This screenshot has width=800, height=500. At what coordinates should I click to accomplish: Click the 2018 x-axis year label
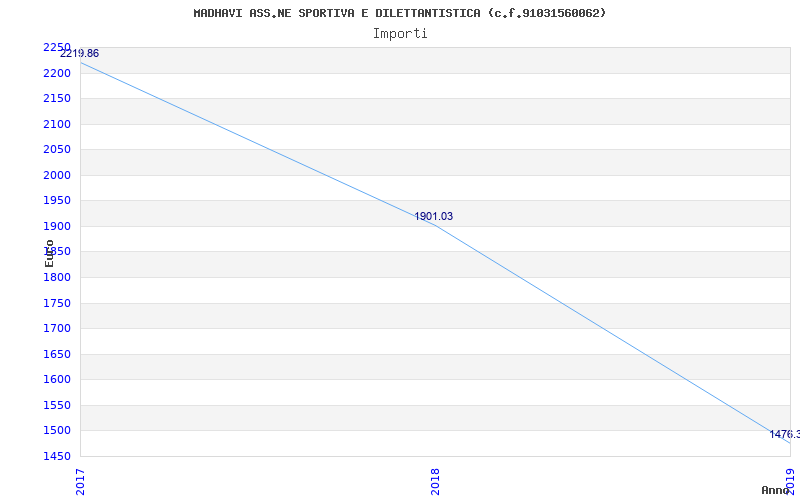point(435,482)
